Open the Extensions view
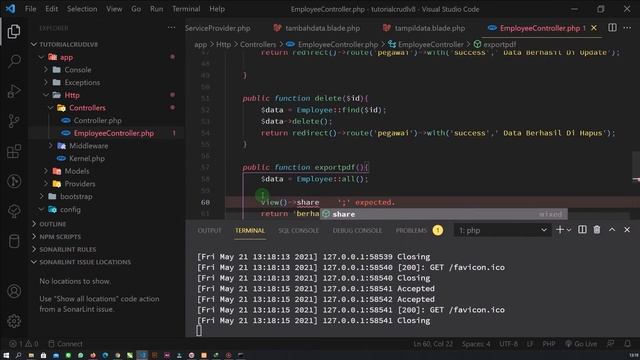 coord(14,151)
